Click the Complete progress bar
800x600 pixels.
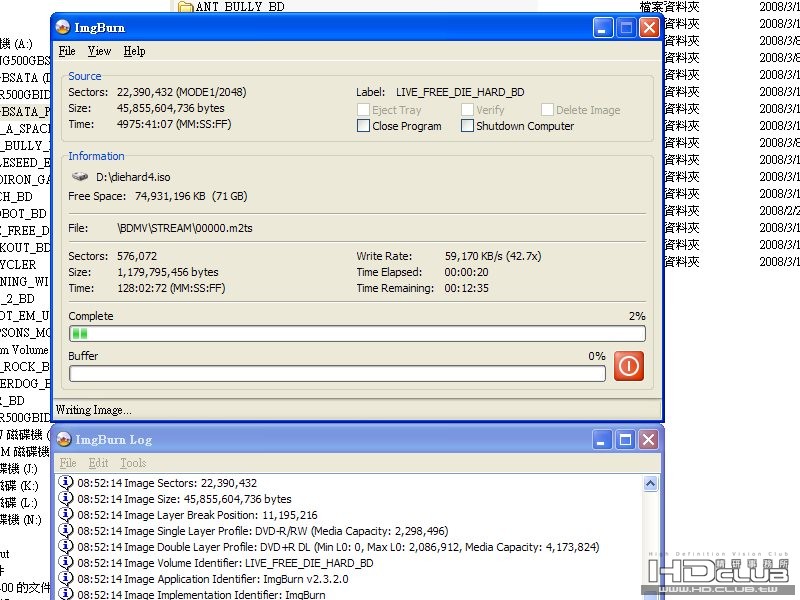pos(357,334)
